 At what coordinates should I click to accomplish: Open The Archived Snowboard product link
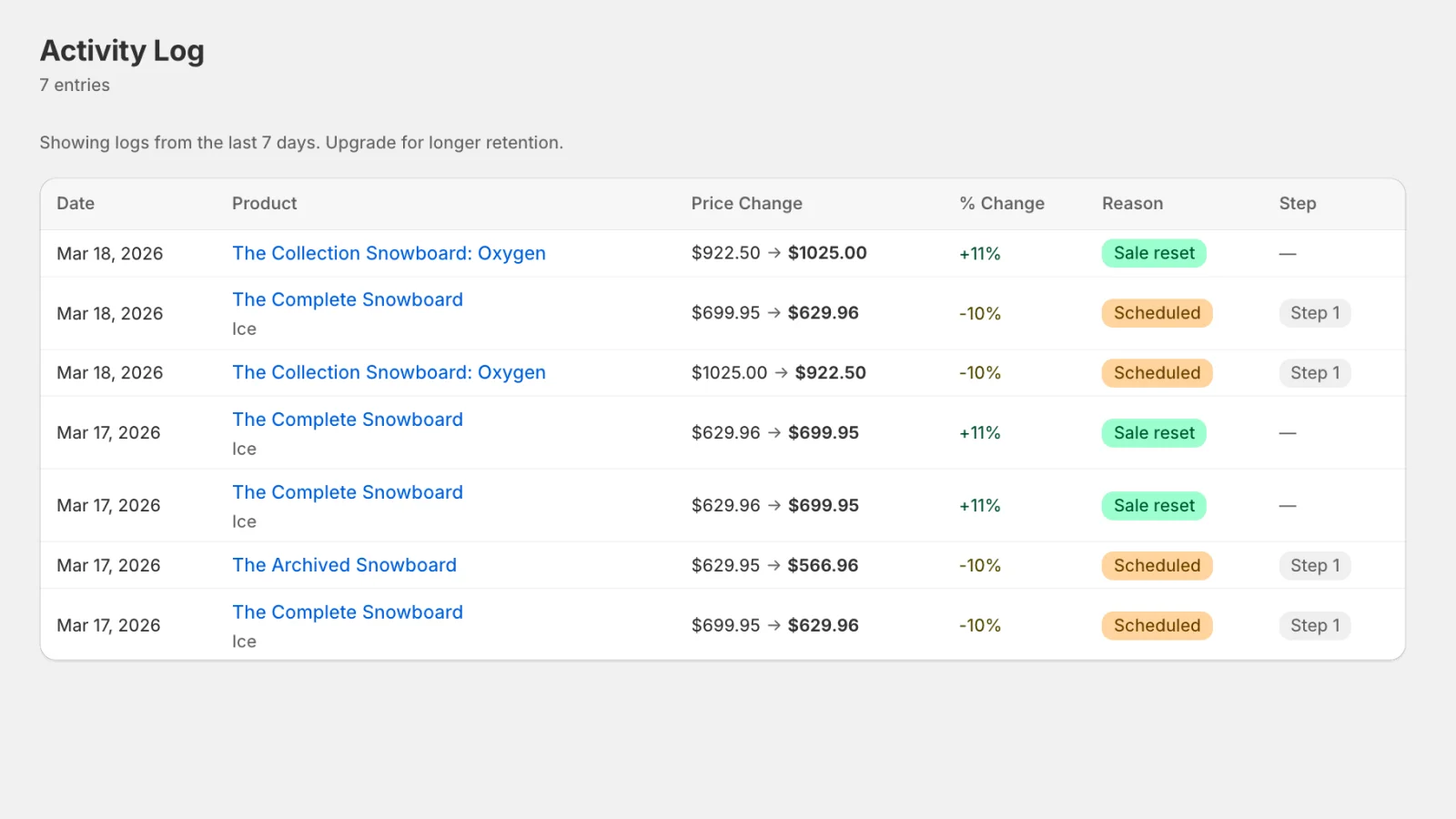pos(344,565)
